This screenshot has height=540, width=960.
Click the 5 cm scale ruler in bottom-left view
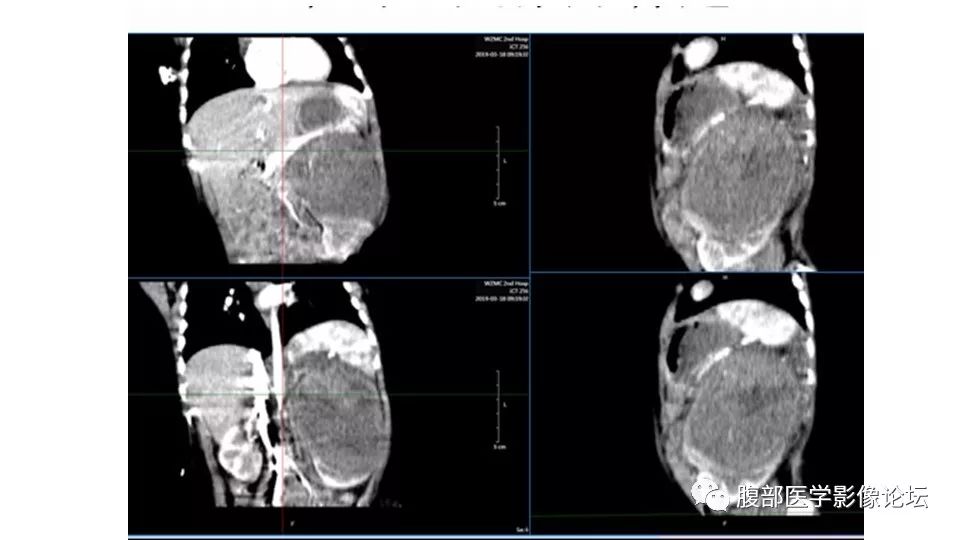499,409
